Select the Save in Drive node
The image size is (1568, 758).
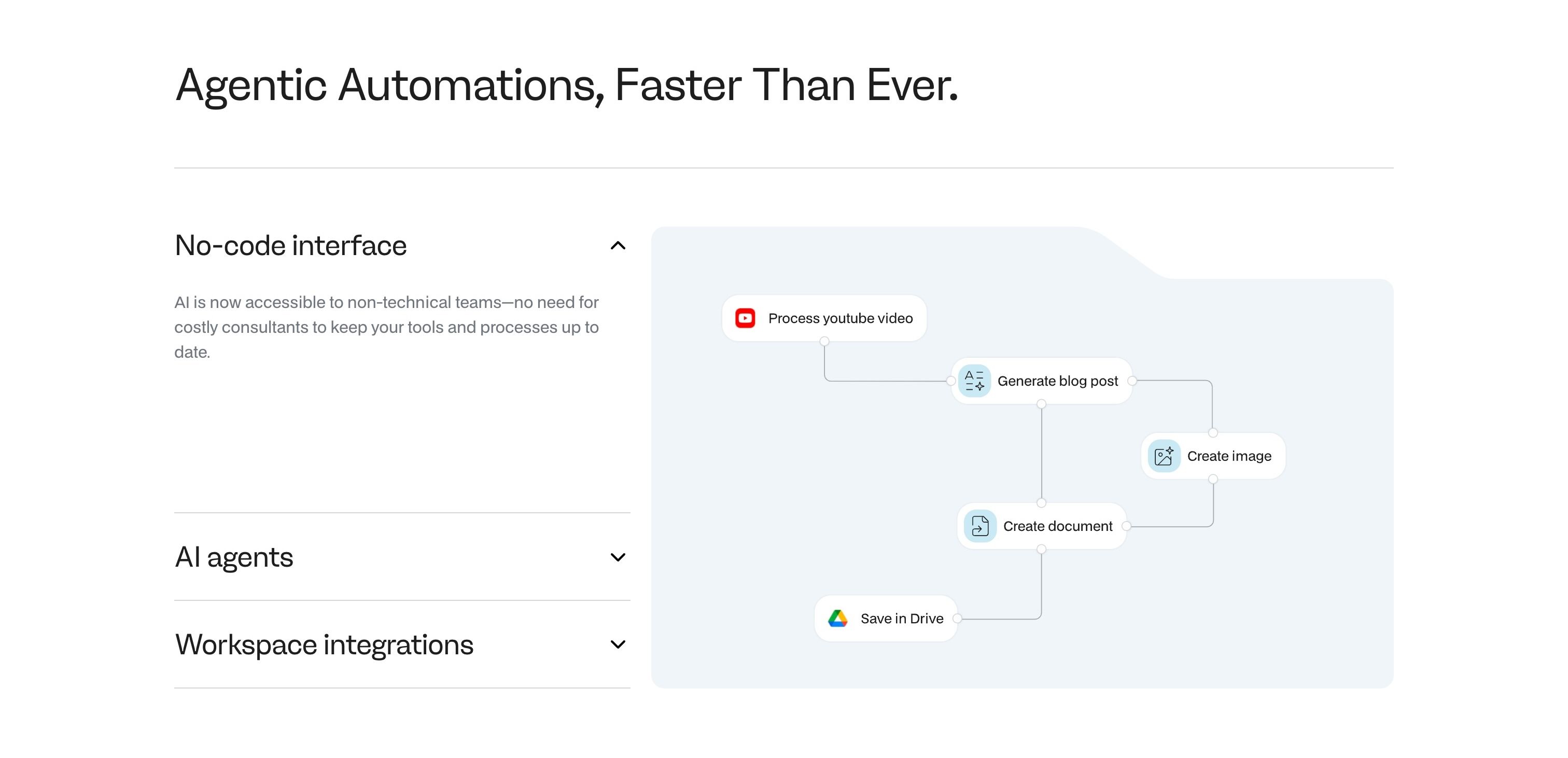(x=886, y=619)
